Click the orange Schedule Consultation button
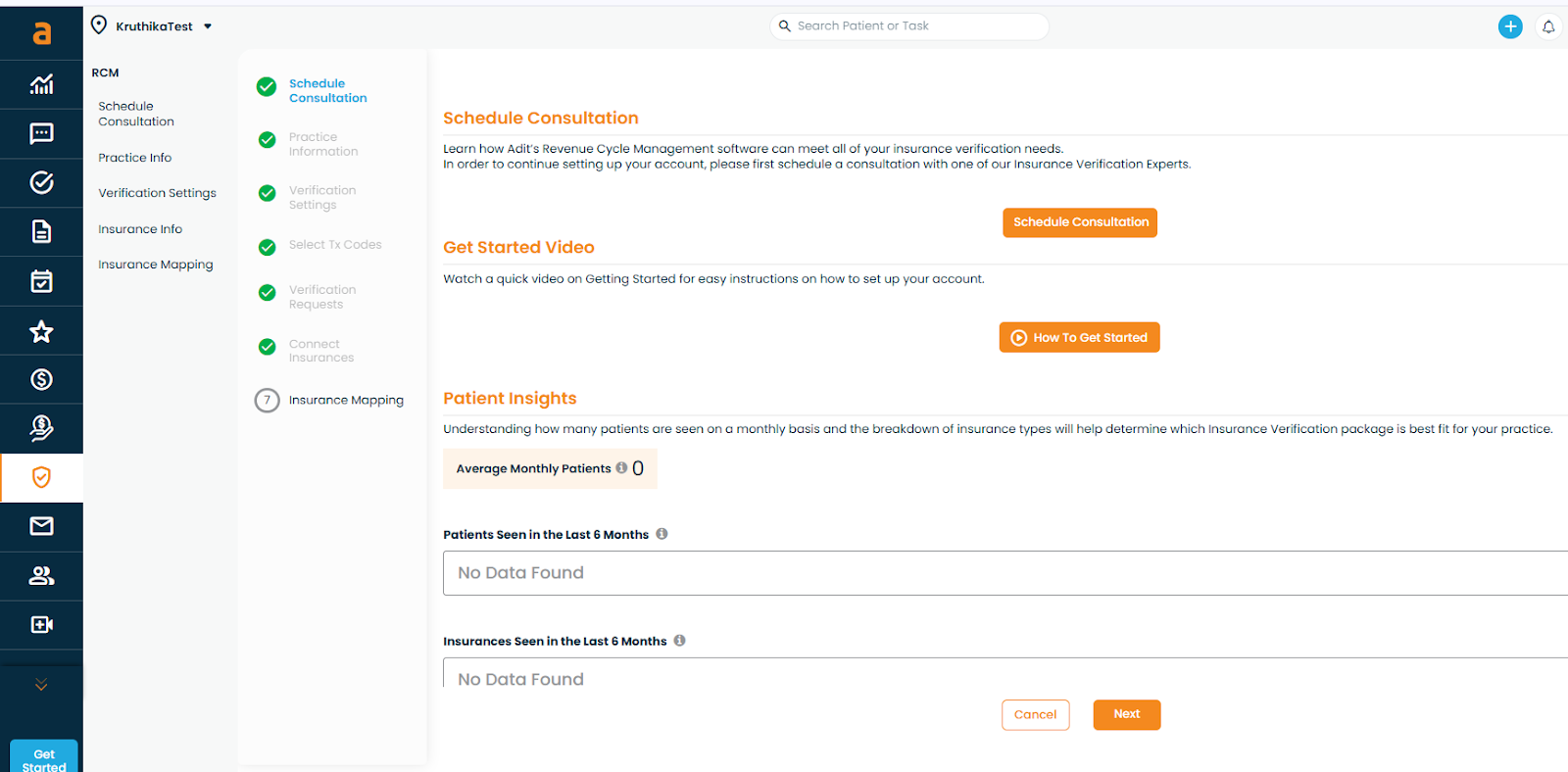 point(1080,222)
